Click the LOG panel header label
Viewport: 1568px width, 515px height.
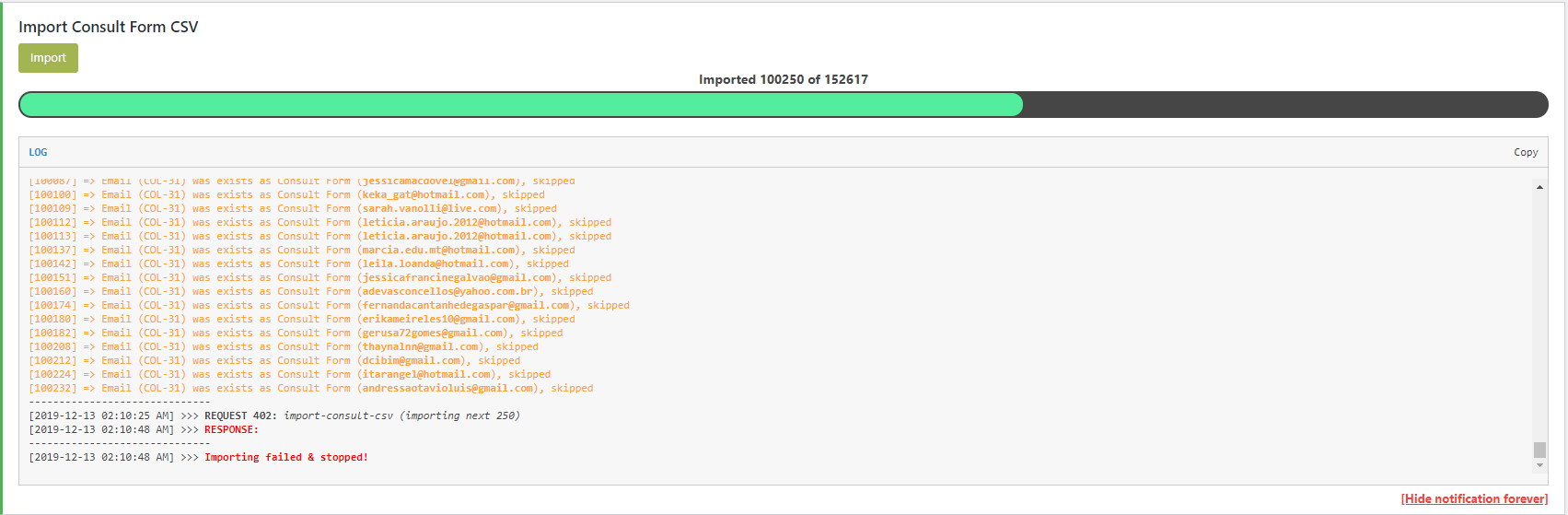[x=38, y=152]
